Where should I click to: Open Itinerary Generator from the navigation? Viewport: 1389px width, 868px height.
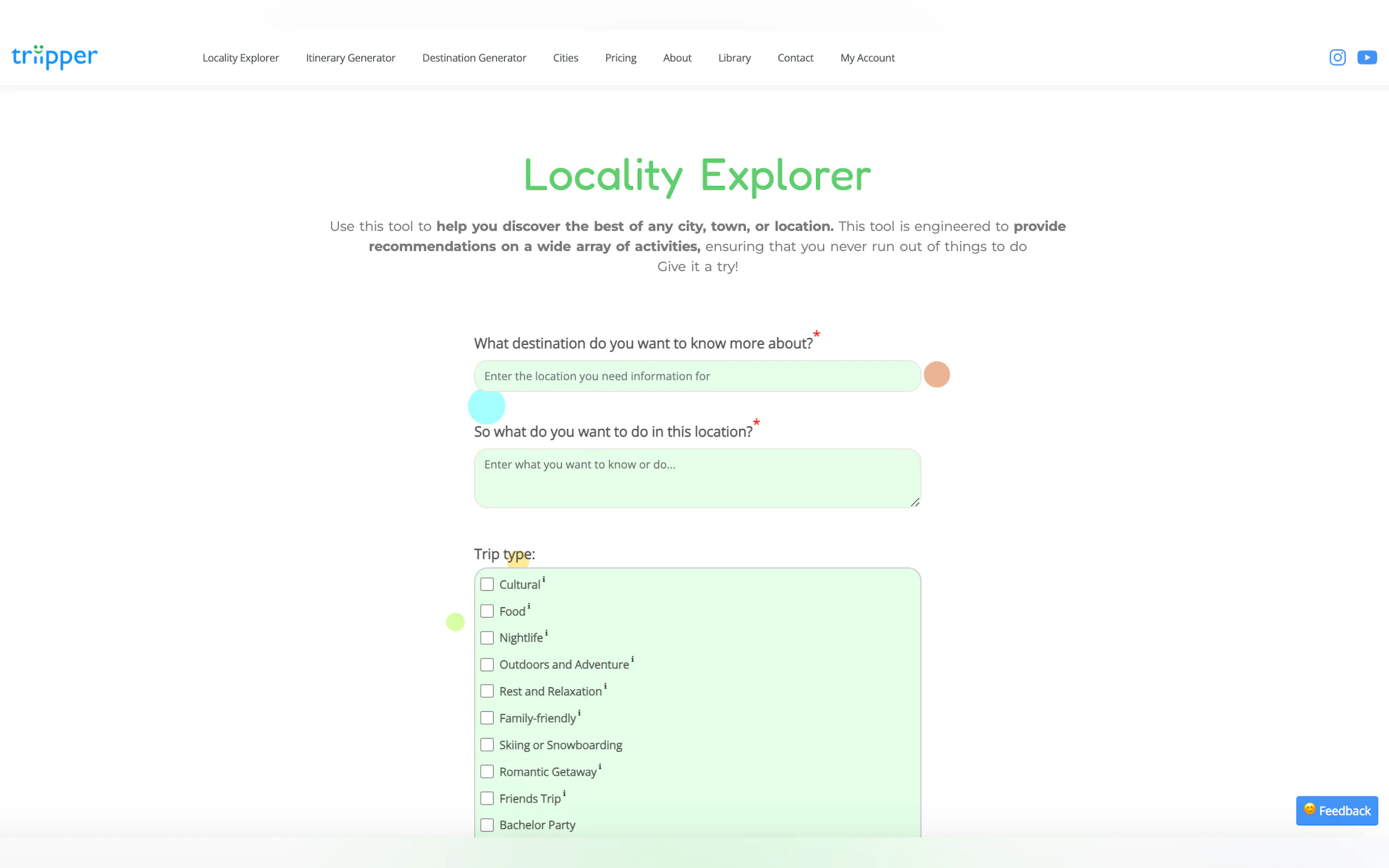[x=351, y=58]
